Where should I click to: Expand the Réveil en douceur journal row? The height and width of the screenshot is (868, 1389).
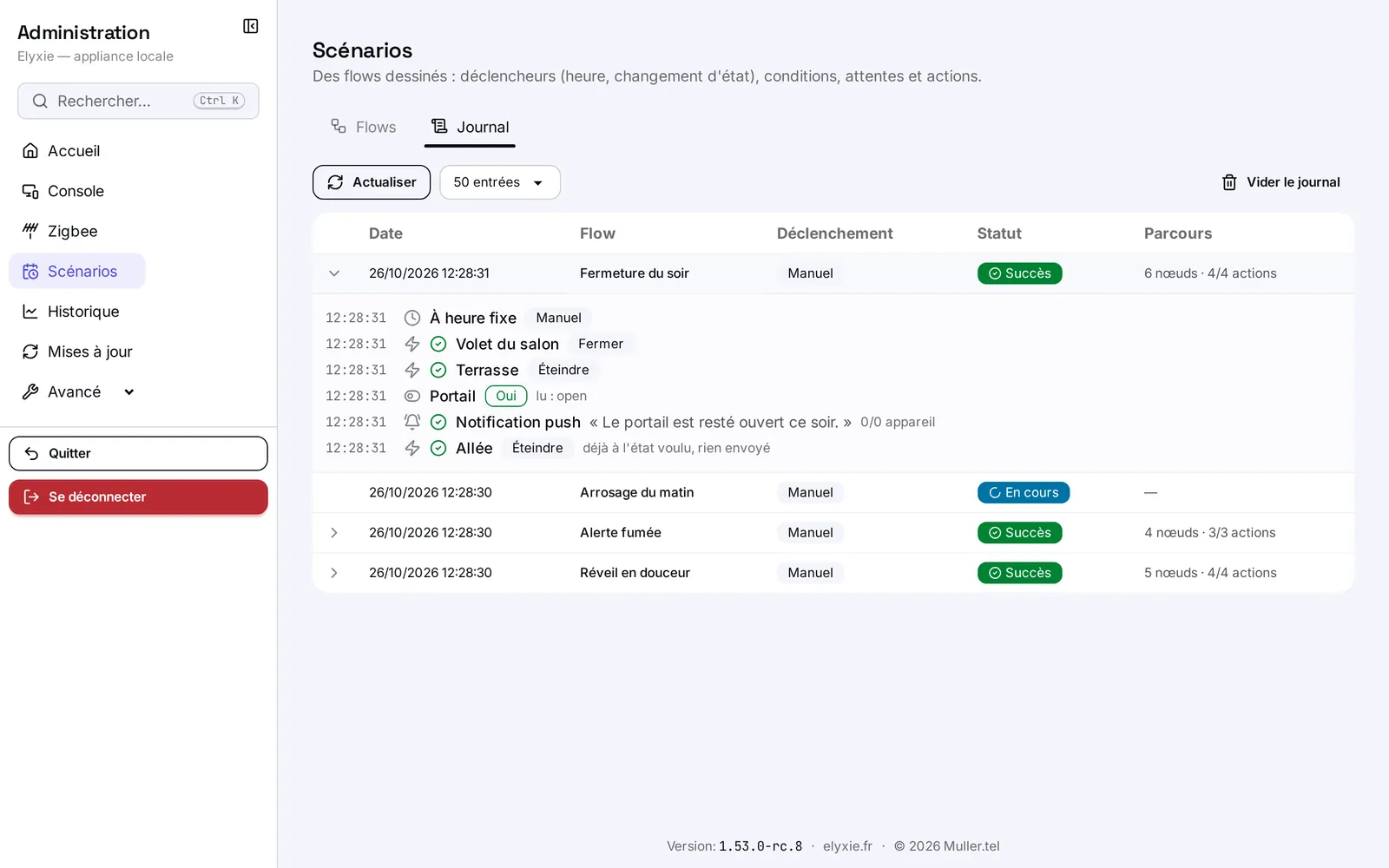tap(334, 573)
